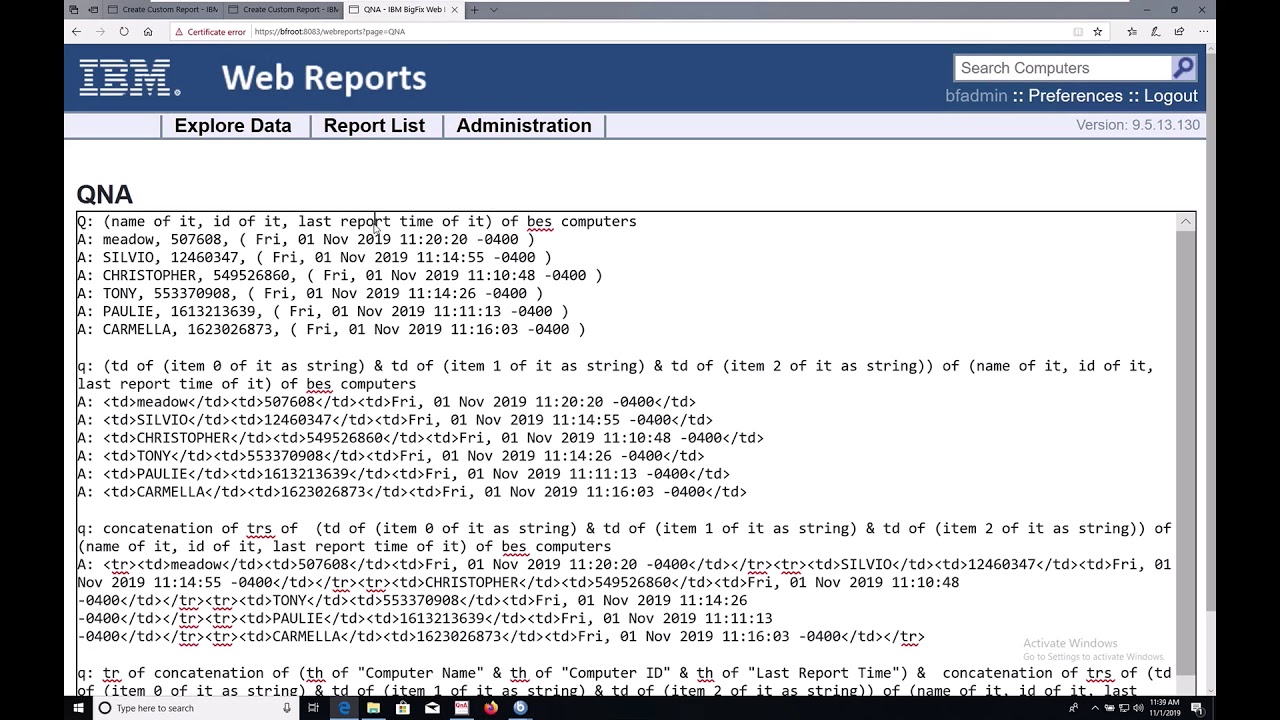Click the taskbar clock showing 11:39 AM
The height and width of the screenshot is (720, 1280).
tap(1165, 708)
